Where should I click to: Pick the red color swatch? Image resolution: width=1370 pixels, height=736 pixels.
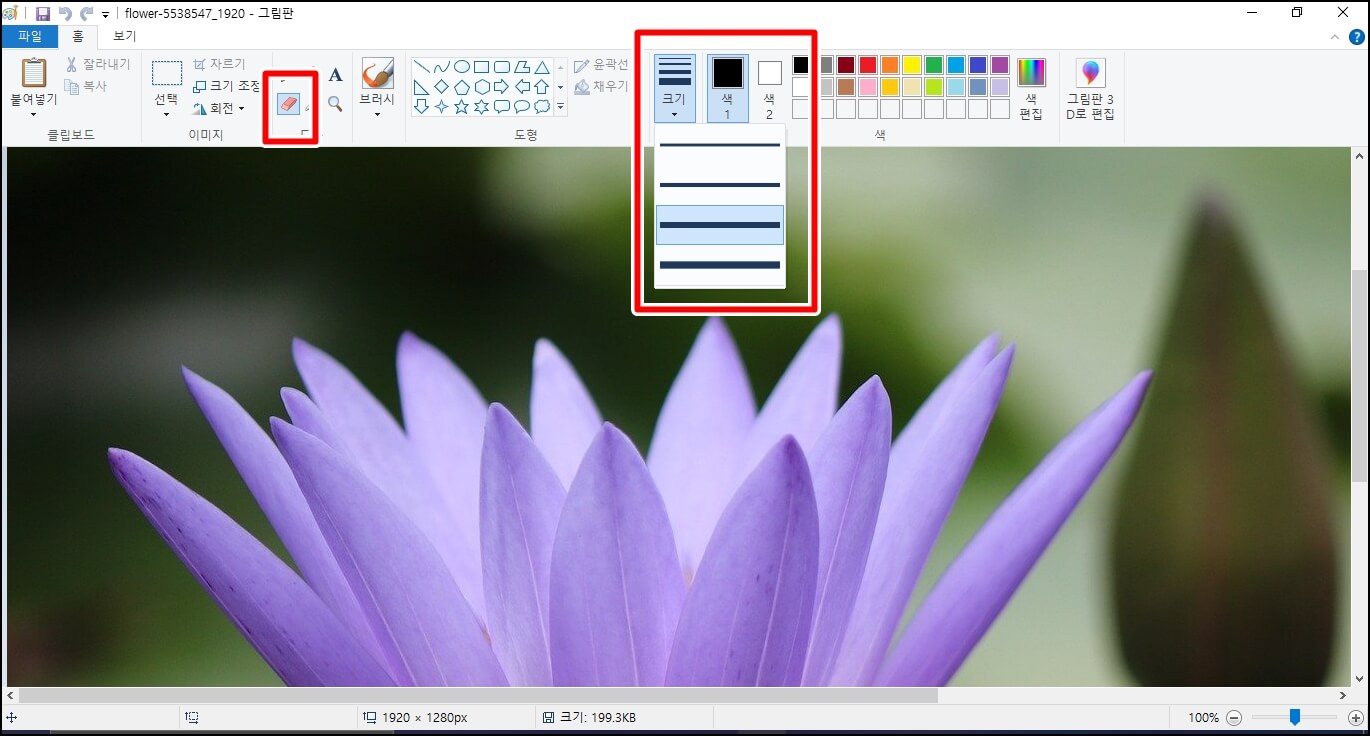point(868,65)
